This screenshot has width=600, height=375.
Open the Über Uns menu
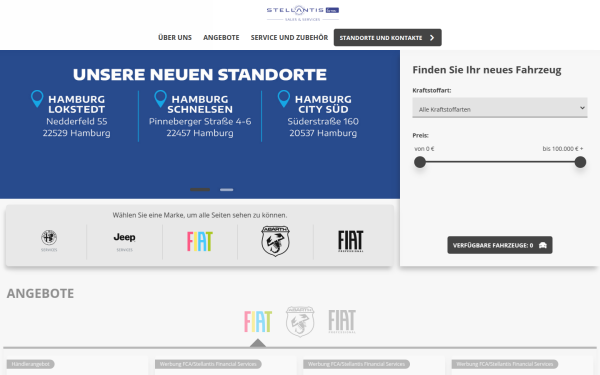coord(175,38)
